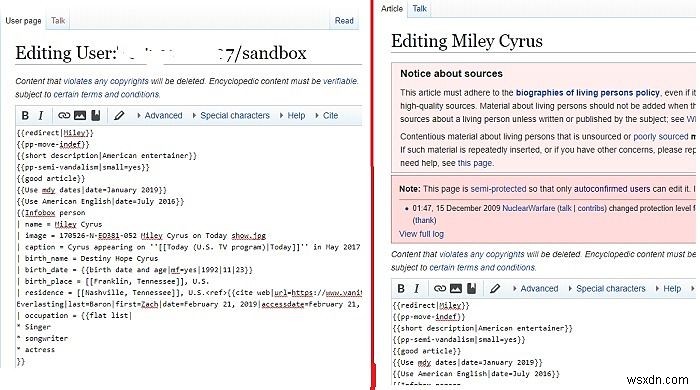Expand Advanced section in the Miley Cyrus toolbar
Viewport: 700px width, 390px height.
coord(535,289)
